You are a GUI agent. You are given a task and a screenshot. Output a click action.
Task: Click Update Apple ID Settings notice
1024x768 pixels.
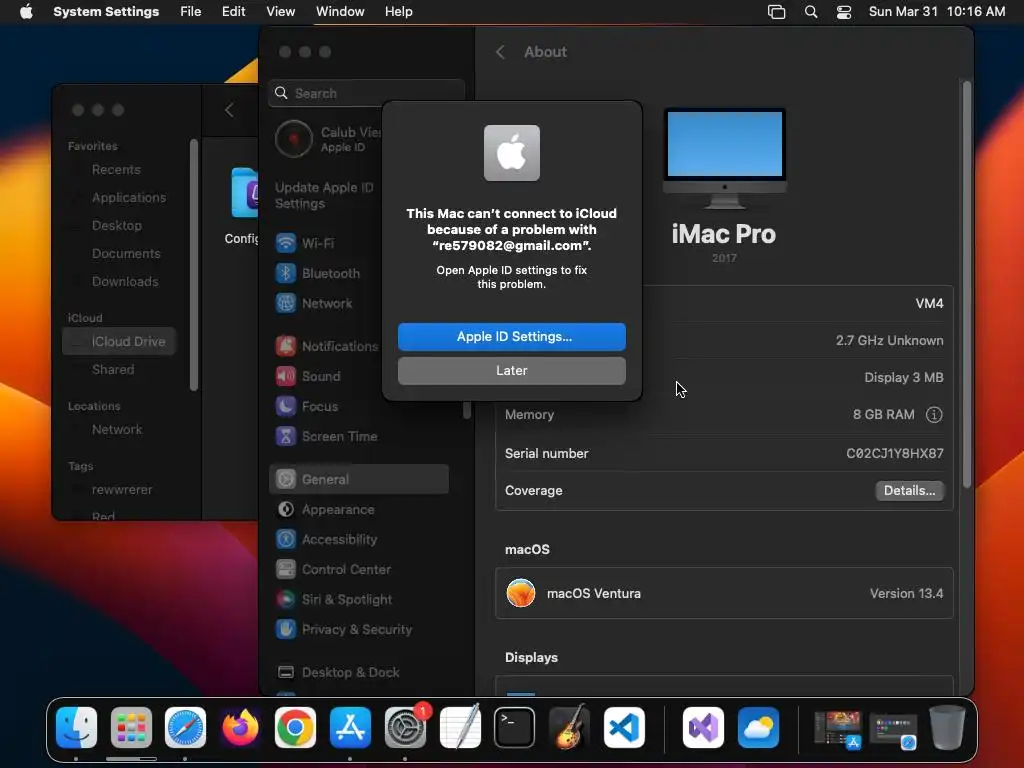click(x=324, y=195)
